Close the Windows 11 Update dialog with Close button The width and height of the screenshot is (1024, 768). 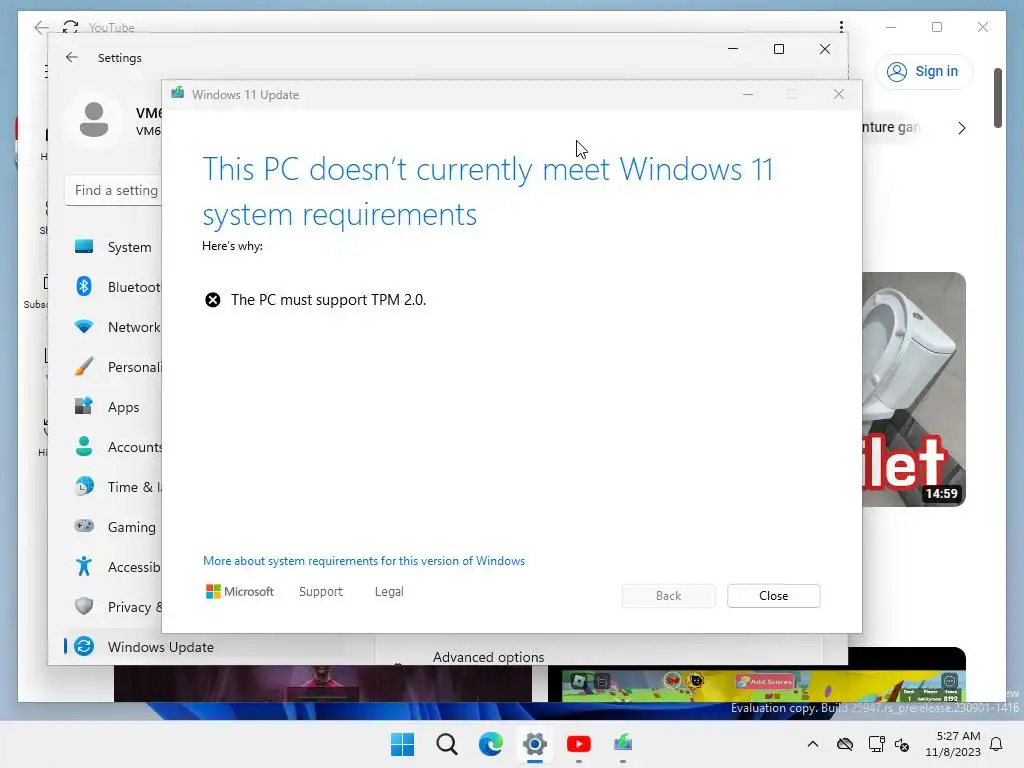[773, 596]
